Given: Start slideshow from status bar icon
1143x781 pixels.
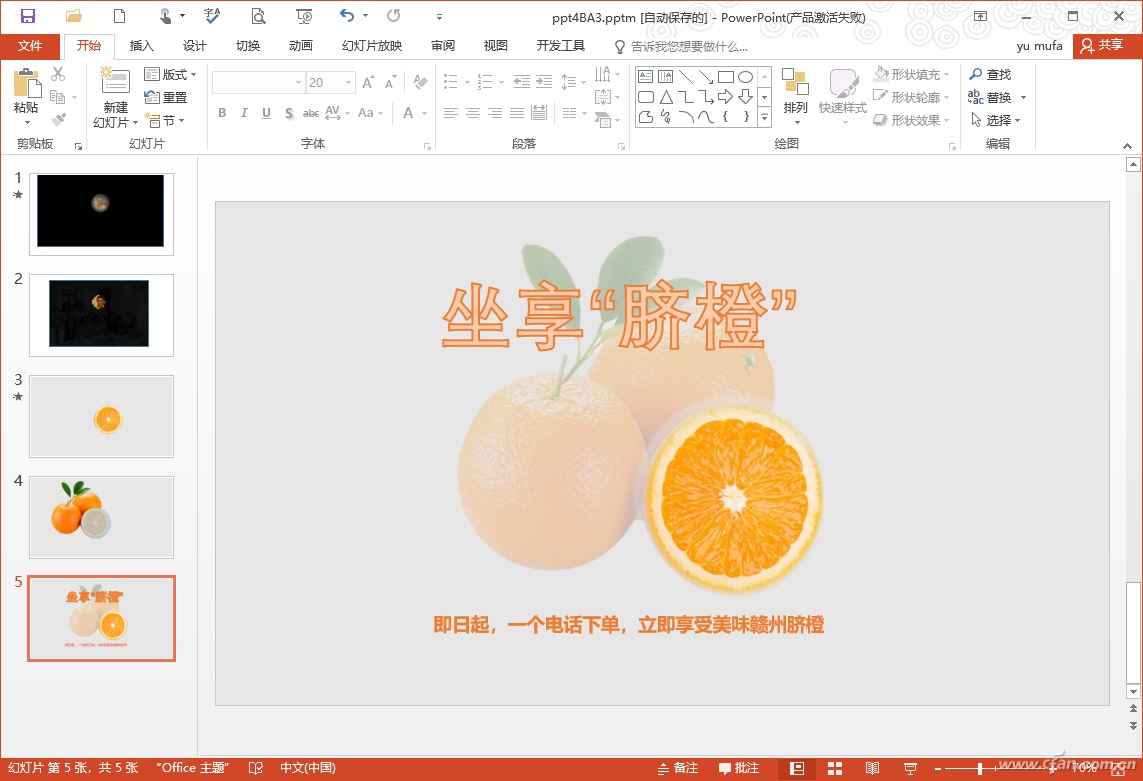Looking at the screenshot, I should [911, 768].
